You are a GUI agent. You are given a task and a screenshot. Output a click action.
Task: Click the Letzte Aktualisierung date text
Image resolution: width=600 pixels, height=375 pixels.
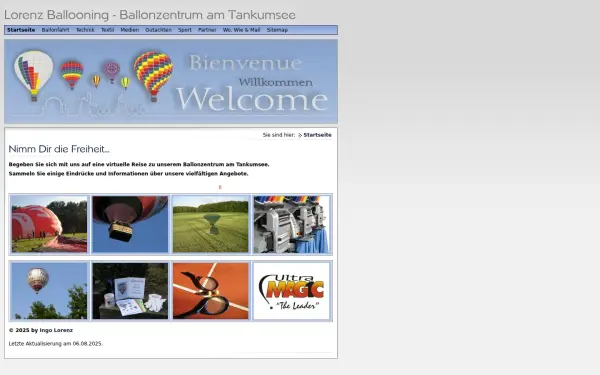(x=55, y=344)
